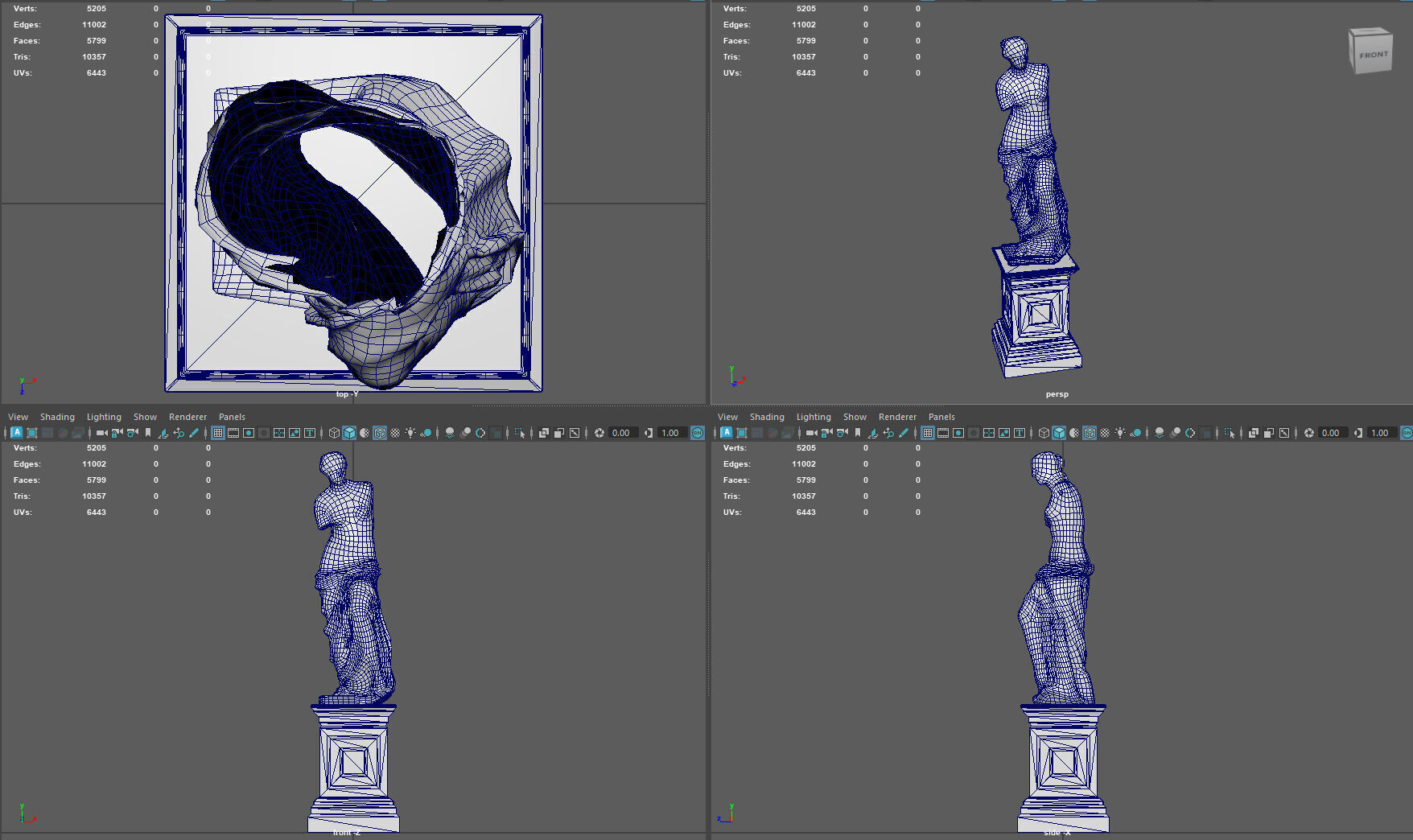Select Grease Pencil in front panel toolbar

194,433
